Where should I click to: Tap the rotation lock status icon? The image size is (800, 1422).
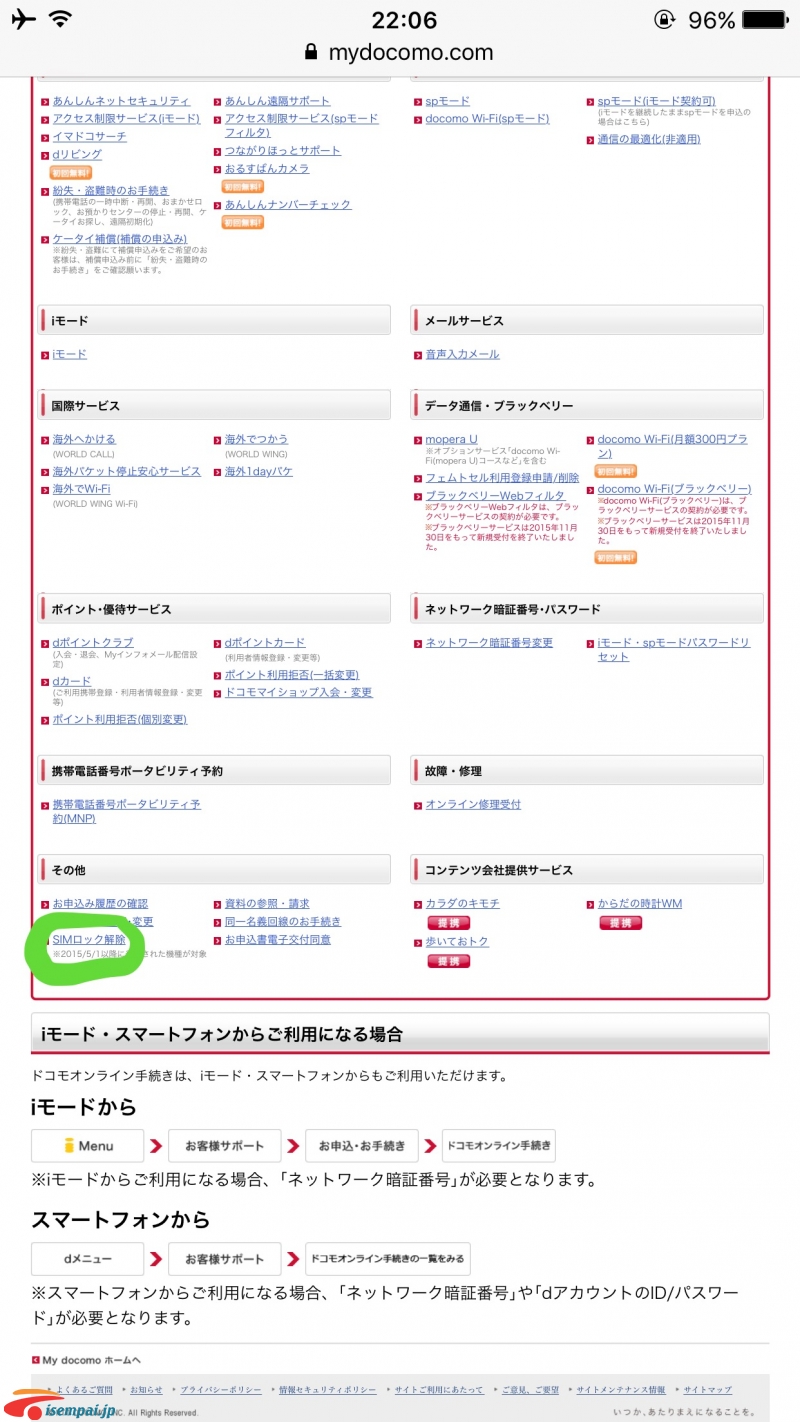[x=664, y=20]
